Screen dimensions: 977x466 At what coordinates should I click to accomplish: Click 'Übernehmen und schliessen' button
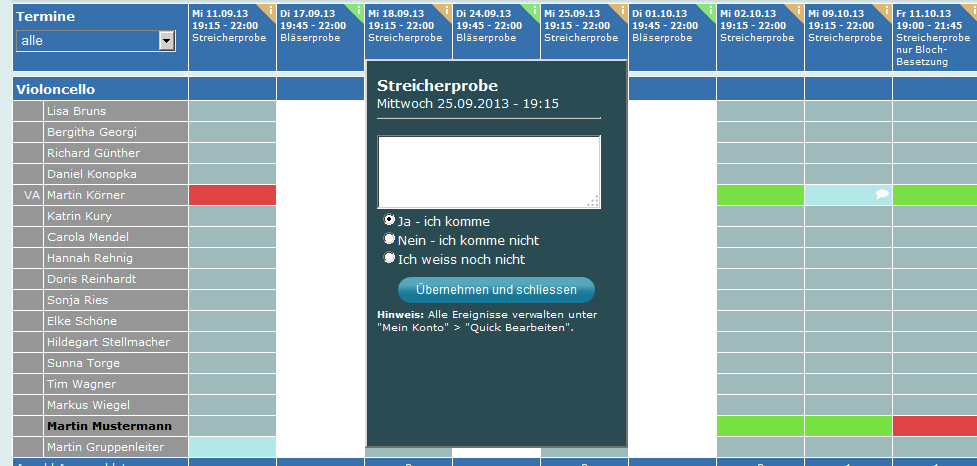[497, 290]
